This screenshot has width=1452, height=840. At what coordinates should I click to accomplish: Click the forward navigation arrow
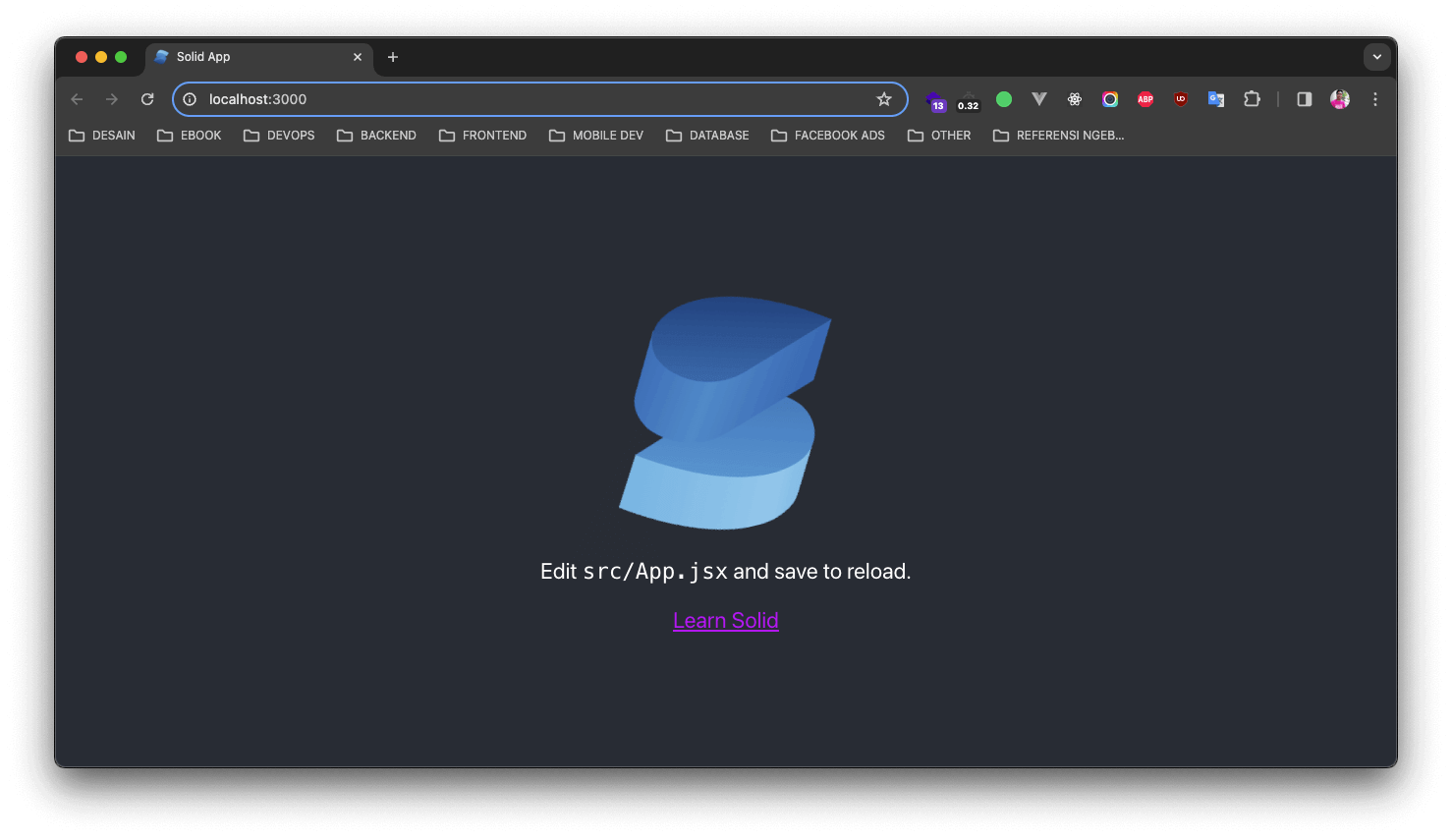112,99
